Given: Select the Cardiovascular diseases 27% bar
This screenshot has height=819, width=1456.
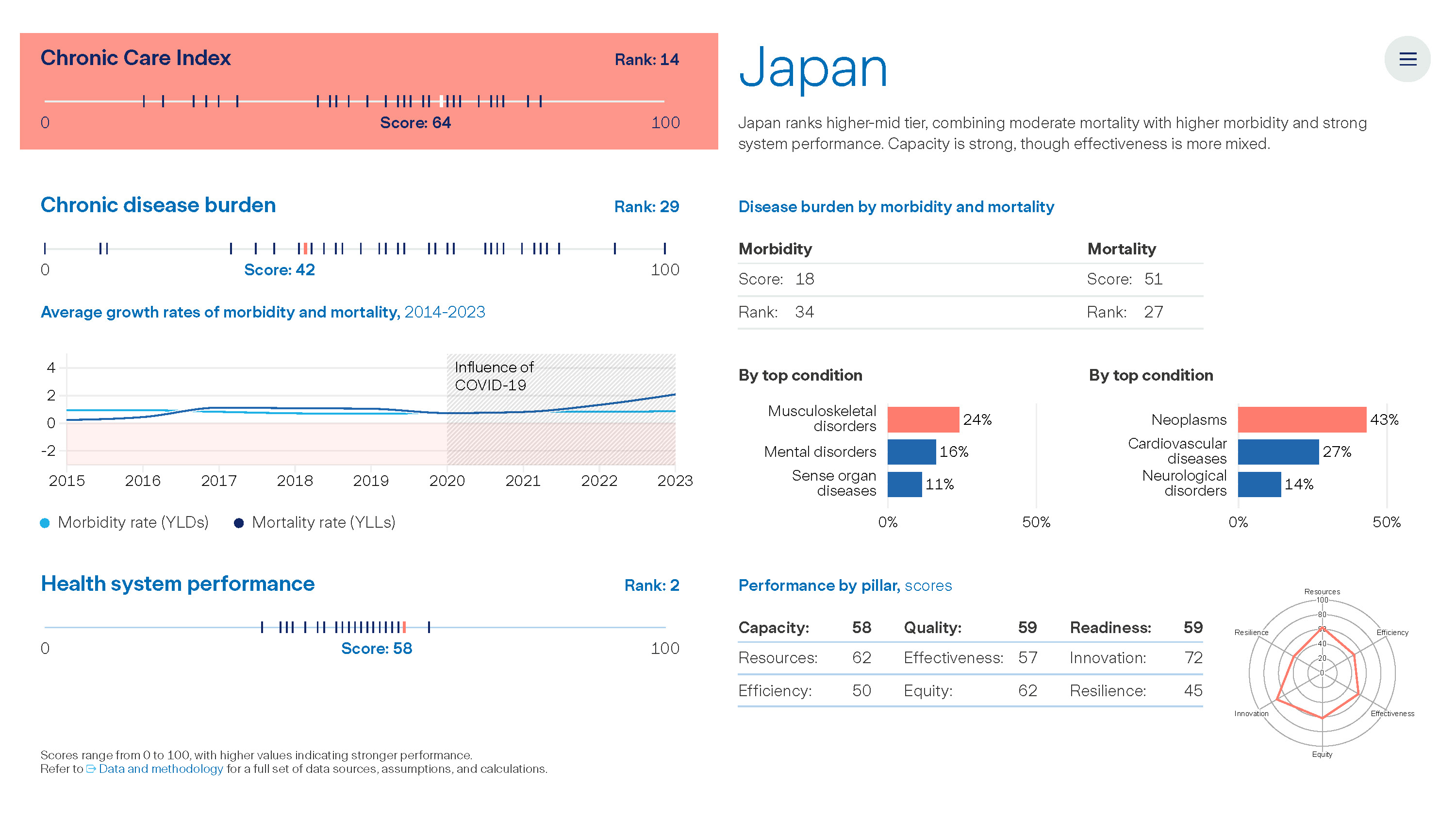Looking at the screenshot, I should point(1278,451).
